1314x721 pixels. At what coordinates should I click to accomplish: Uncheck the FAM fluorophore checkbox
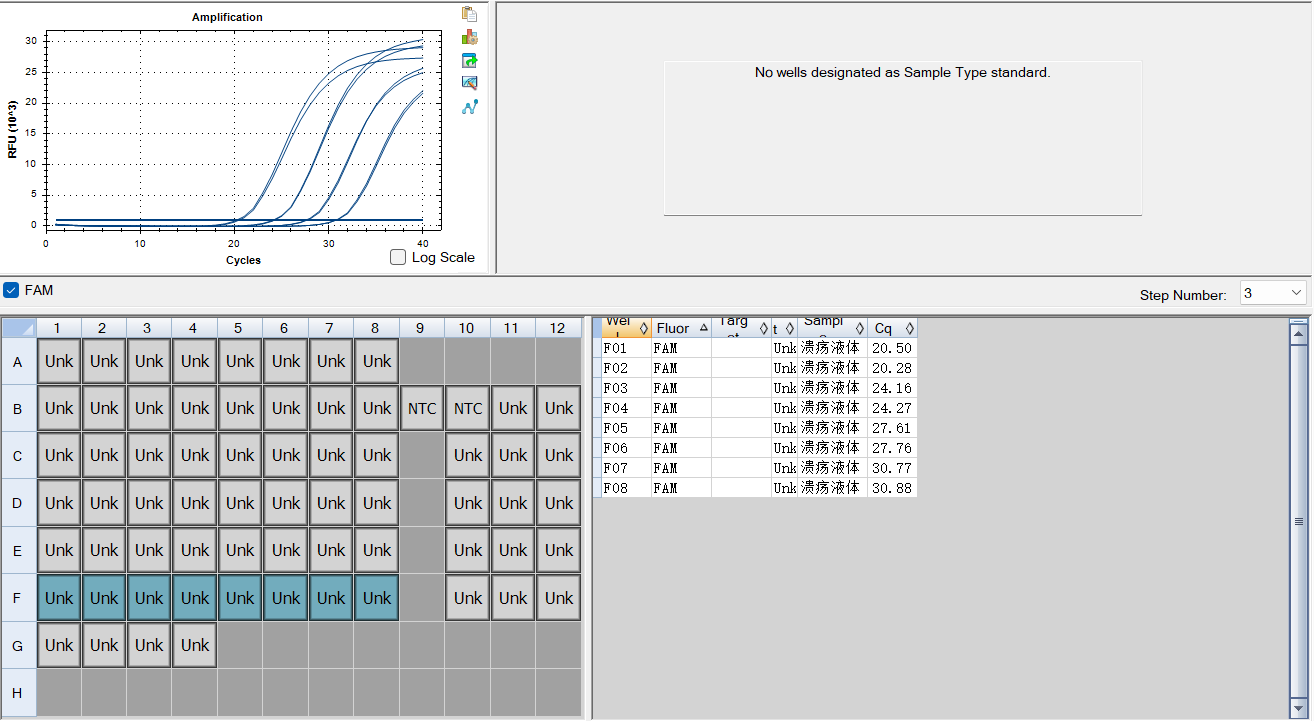pyautogui.click(x=11, y=290)
